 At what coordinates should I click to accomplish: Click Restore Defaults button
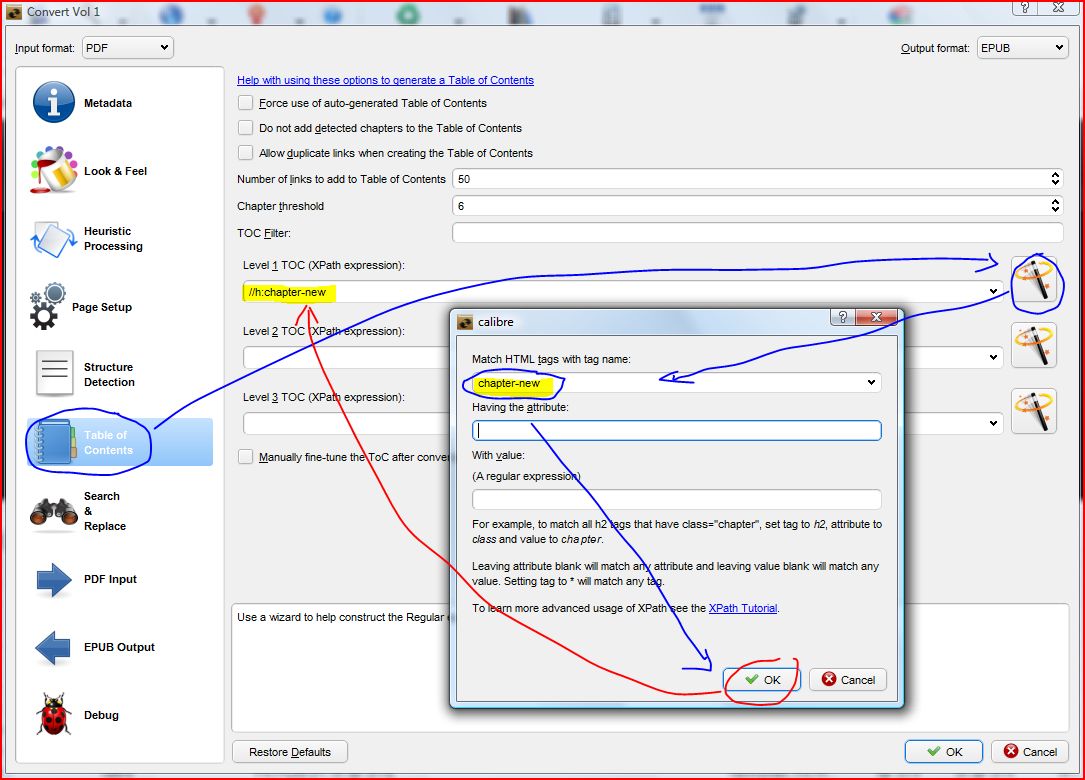[290, 752]
